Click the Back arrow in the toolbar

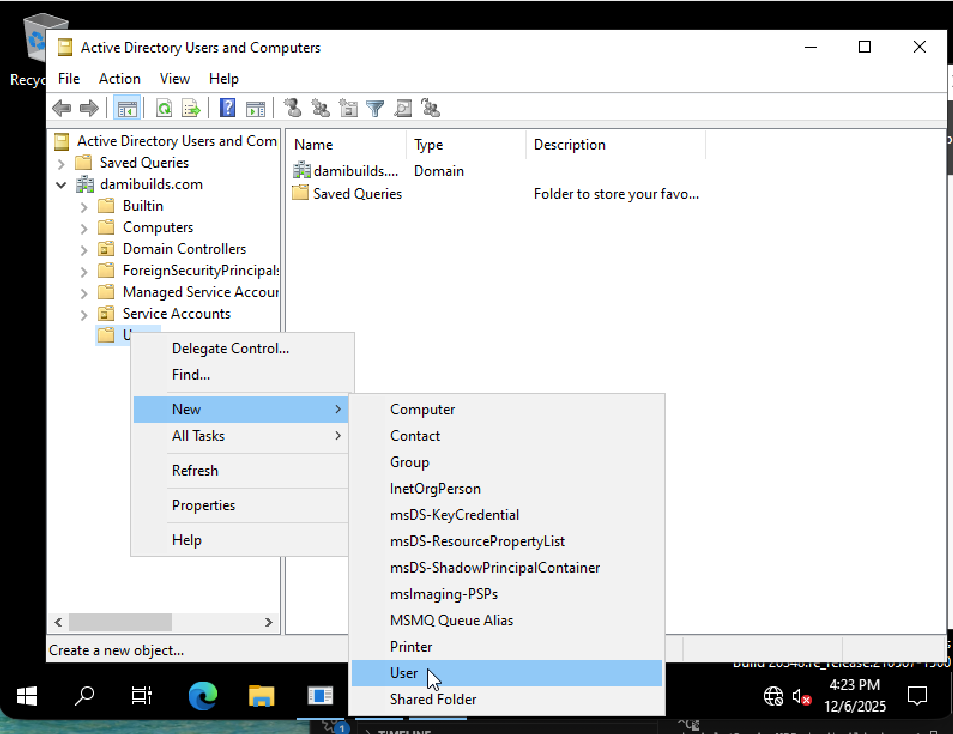(x=62, y=108)
